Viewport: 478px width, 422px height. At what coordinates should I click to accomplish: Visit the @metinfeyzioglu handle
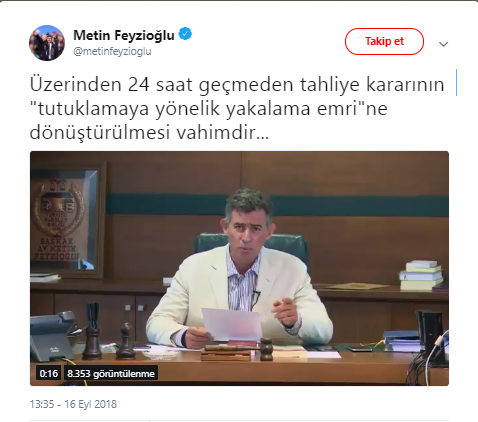(112, 51)
